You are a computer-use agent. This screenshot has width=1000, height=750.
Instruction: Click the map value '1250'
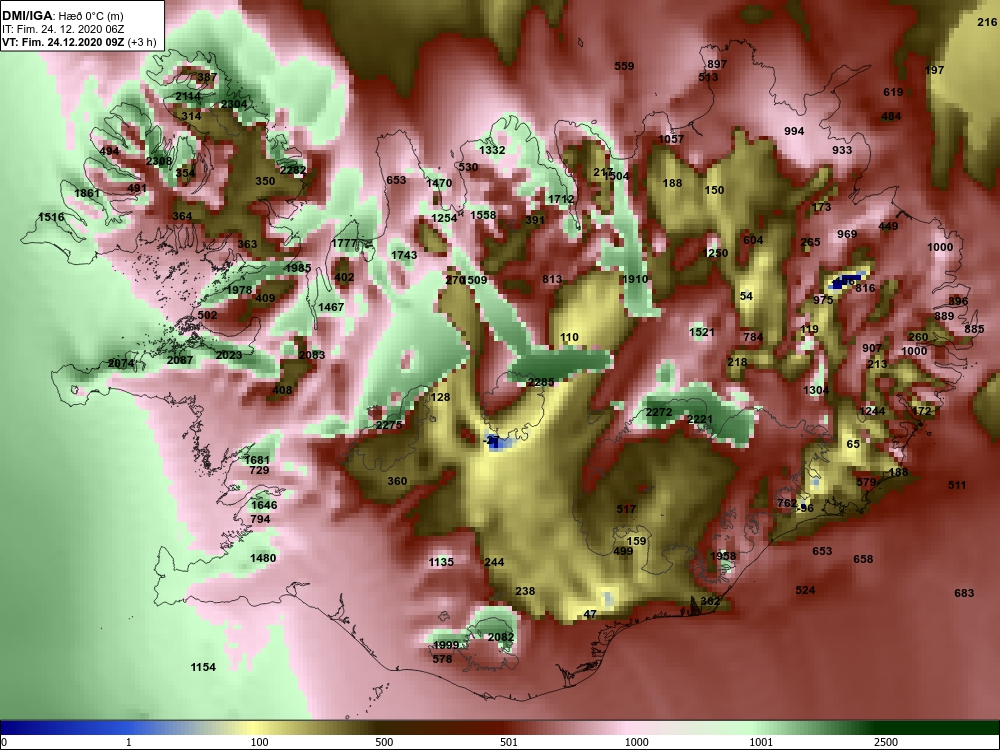tap(715, 253)
